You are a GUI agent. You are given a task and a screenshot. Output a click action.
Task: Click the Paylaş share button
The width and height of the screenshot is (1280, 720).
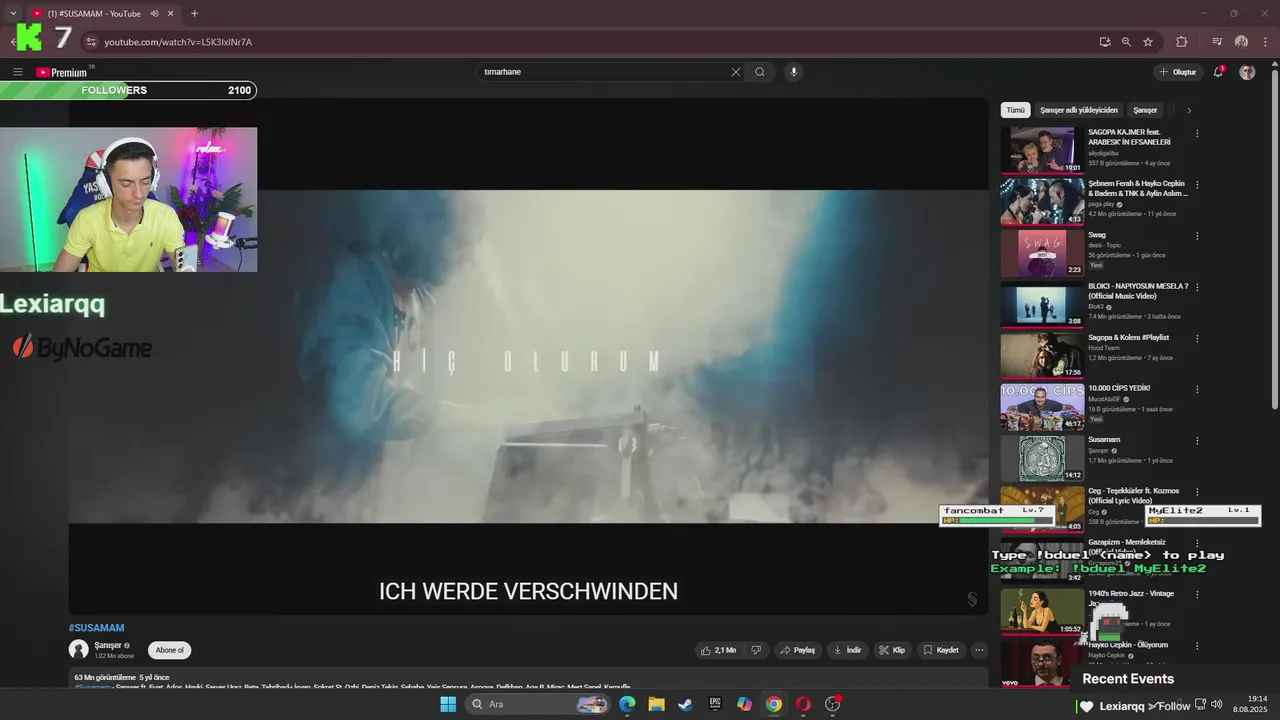click(x=797, y=650)
